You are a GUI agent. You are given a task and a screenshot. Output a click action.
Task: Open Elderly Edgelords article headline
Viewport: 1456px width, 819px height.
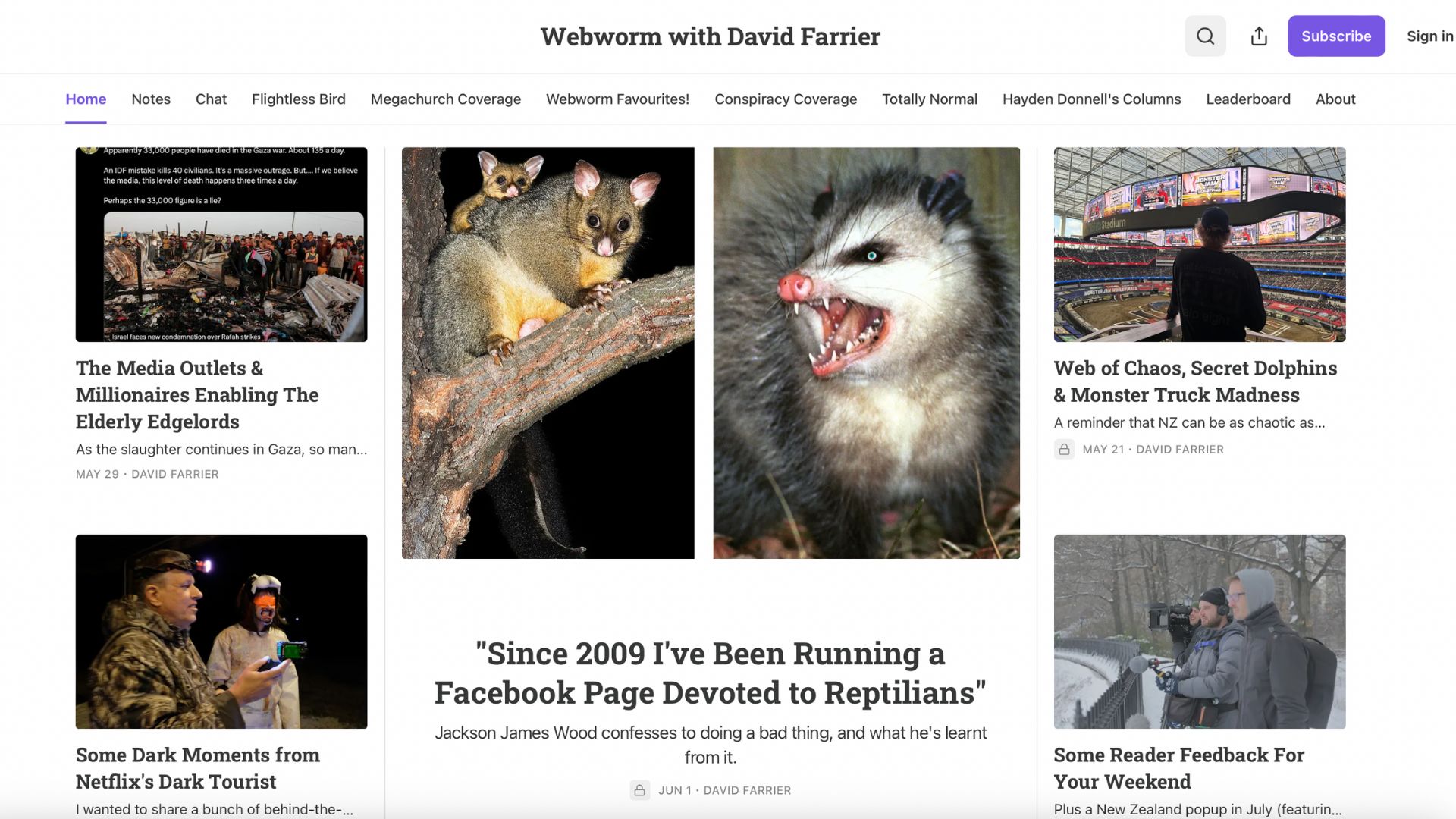[x=197, y=394]
